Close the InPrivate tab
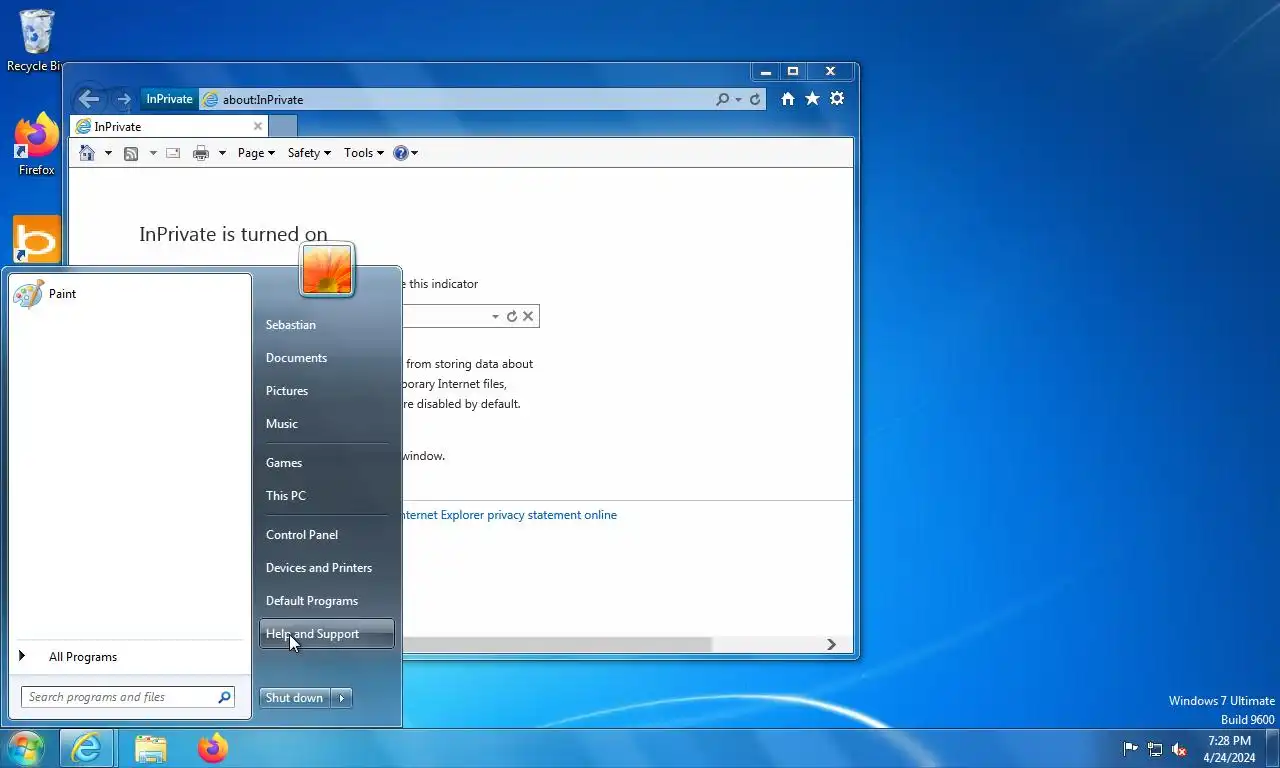The width and height of the screenshot is (1280, 768). [x=258, y=127]
